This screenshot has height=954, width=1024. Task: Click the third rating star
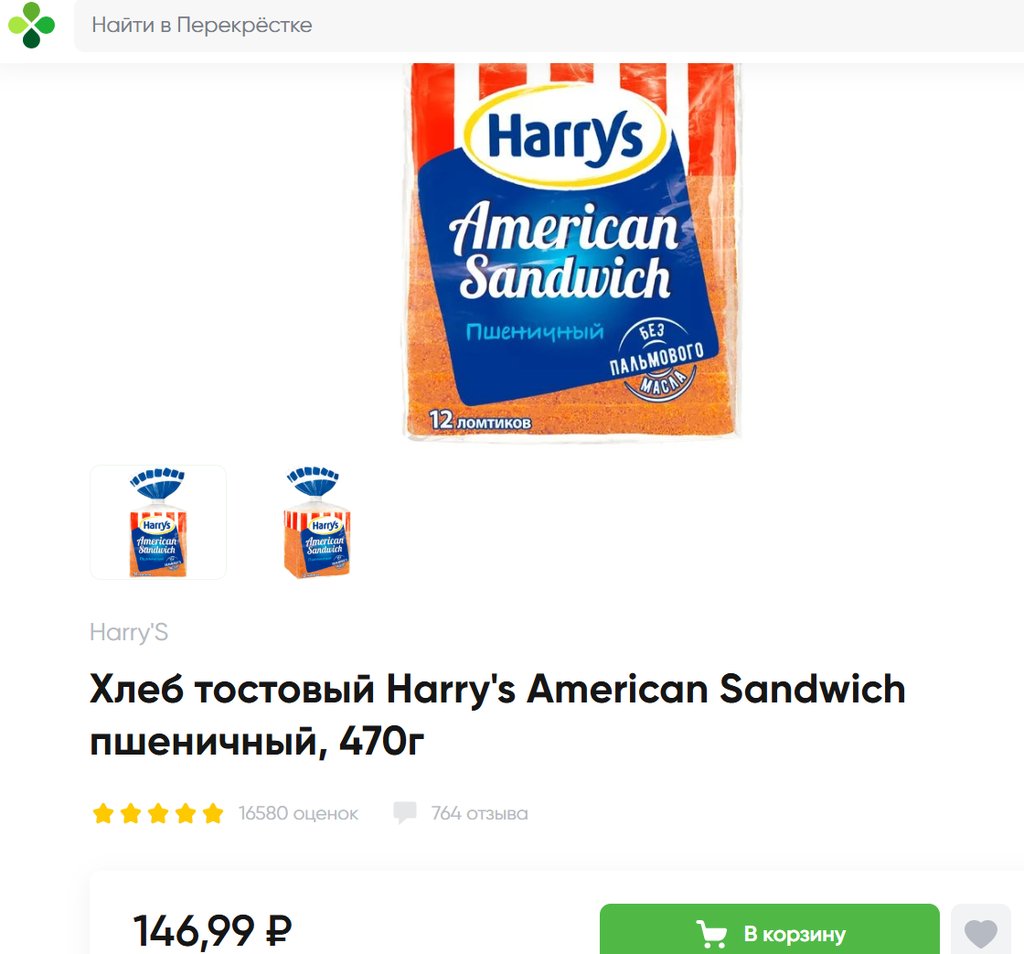tap(158, 813)
